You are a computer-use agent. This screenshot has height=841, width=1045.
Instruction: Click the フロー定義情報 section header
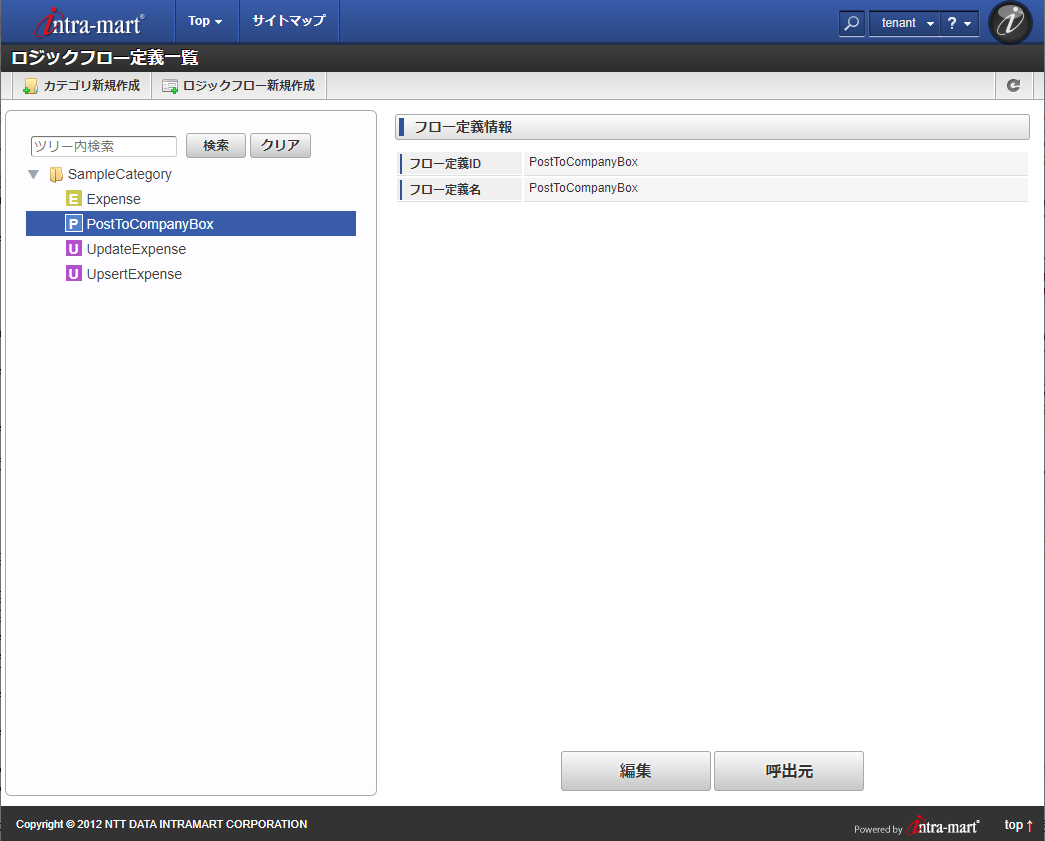712,127
